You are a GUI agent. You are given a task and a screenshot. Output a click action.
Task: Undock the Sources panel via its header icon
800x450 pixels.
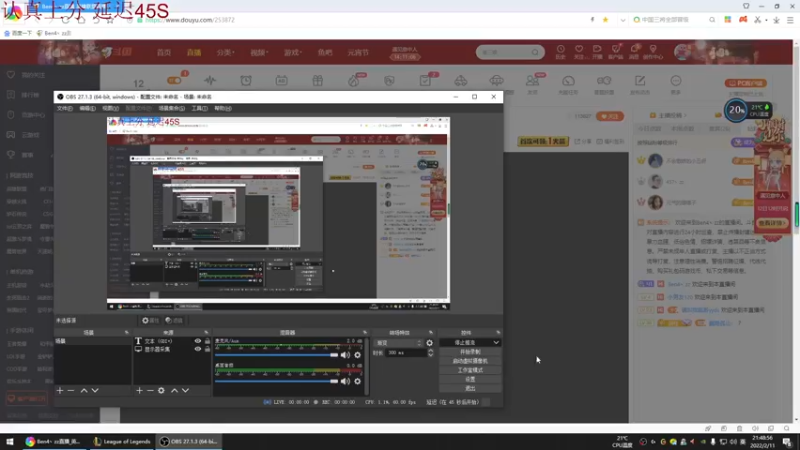(206, 333)
